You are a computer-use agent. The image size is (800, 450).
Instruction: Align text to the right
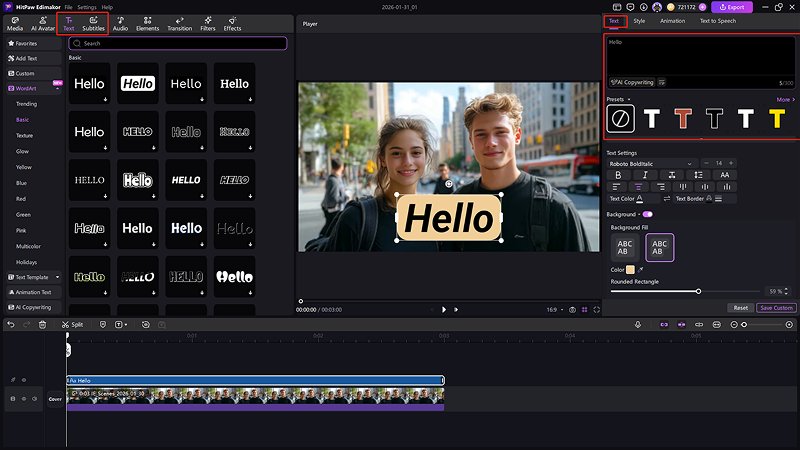(x=661, y=187)
